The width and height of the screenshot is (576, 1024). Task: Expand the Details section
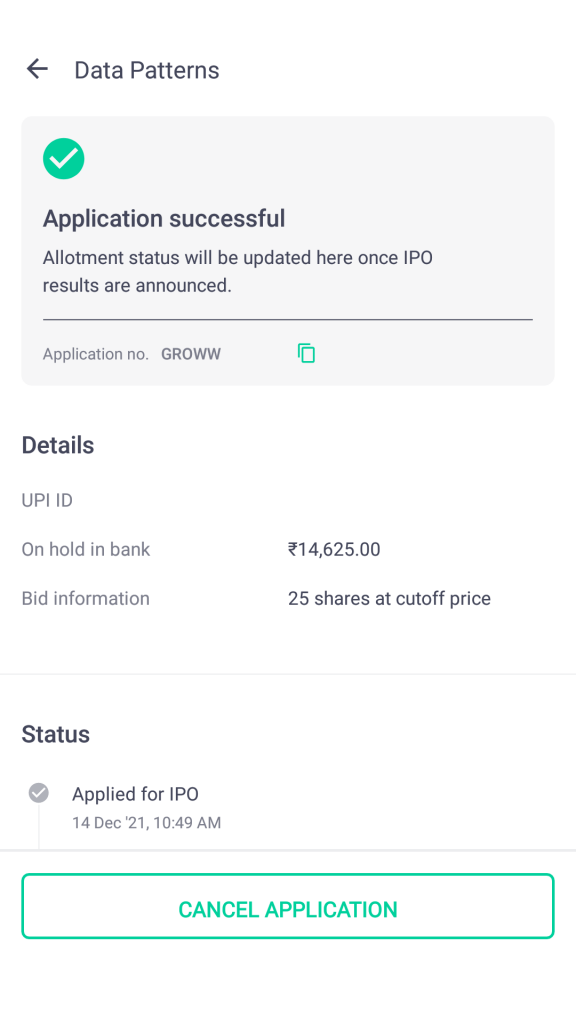(57, 445)
